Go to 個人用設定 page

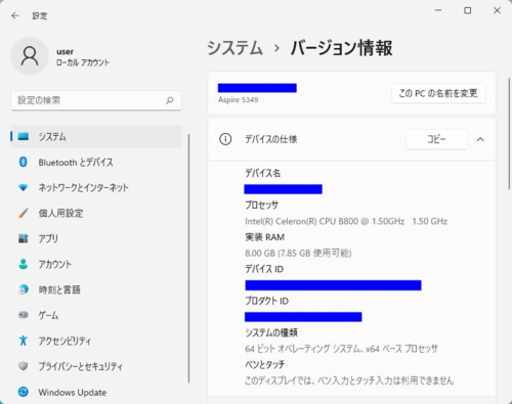click(96, 213)
